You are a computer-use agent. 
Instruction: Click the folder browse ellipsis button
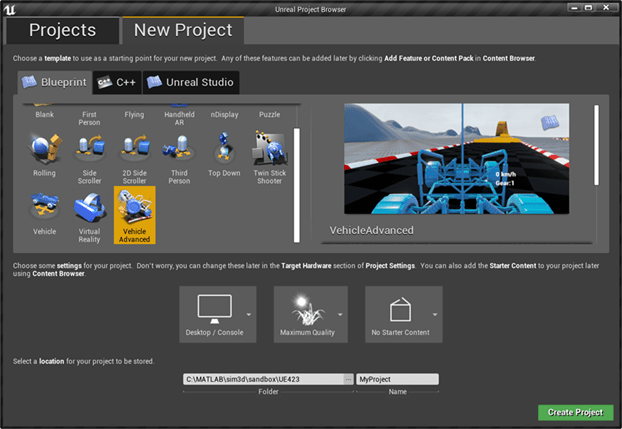(x=348, y=379)
